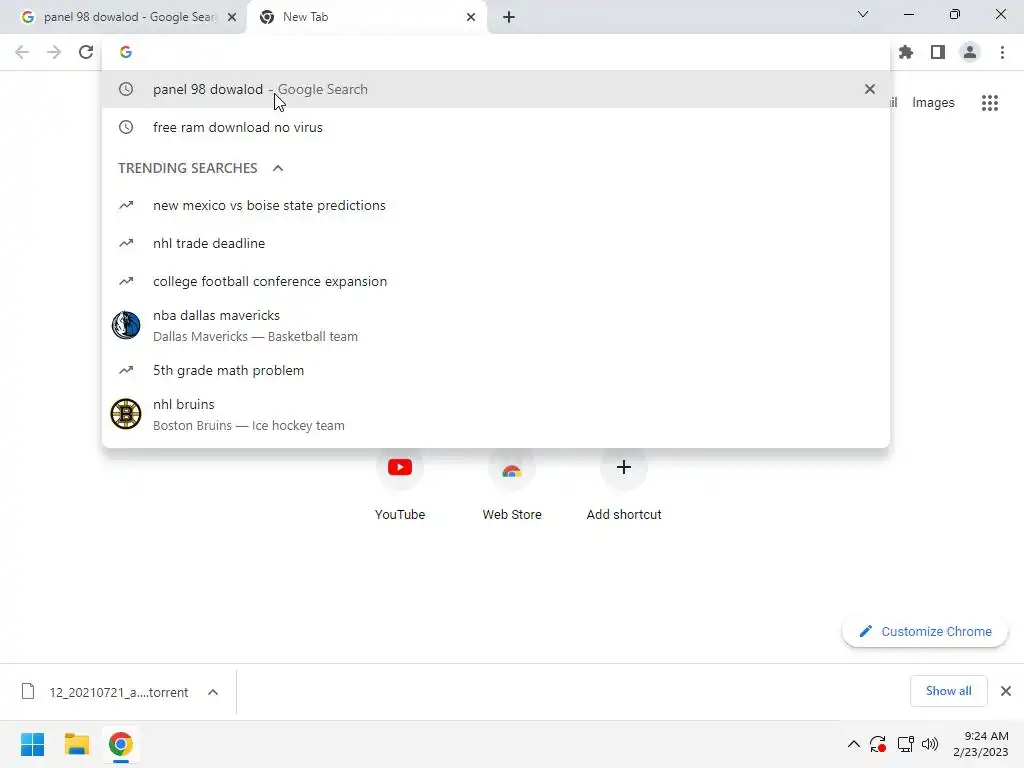Close the downloads bar
1024x768 pixels.
[1006, 691]
